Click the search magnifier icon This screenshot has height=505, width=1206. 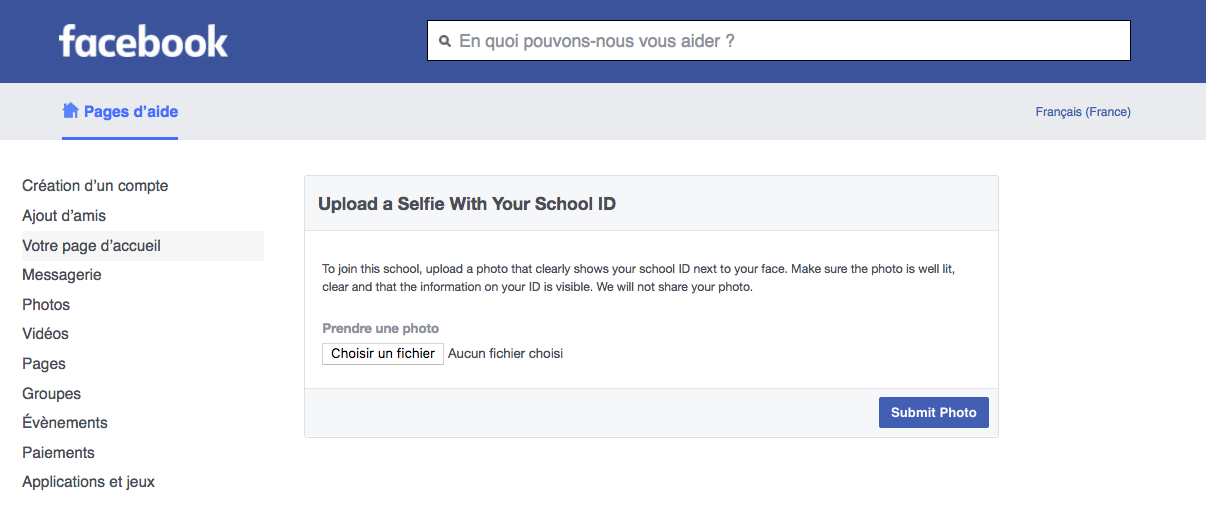point(445,42)
